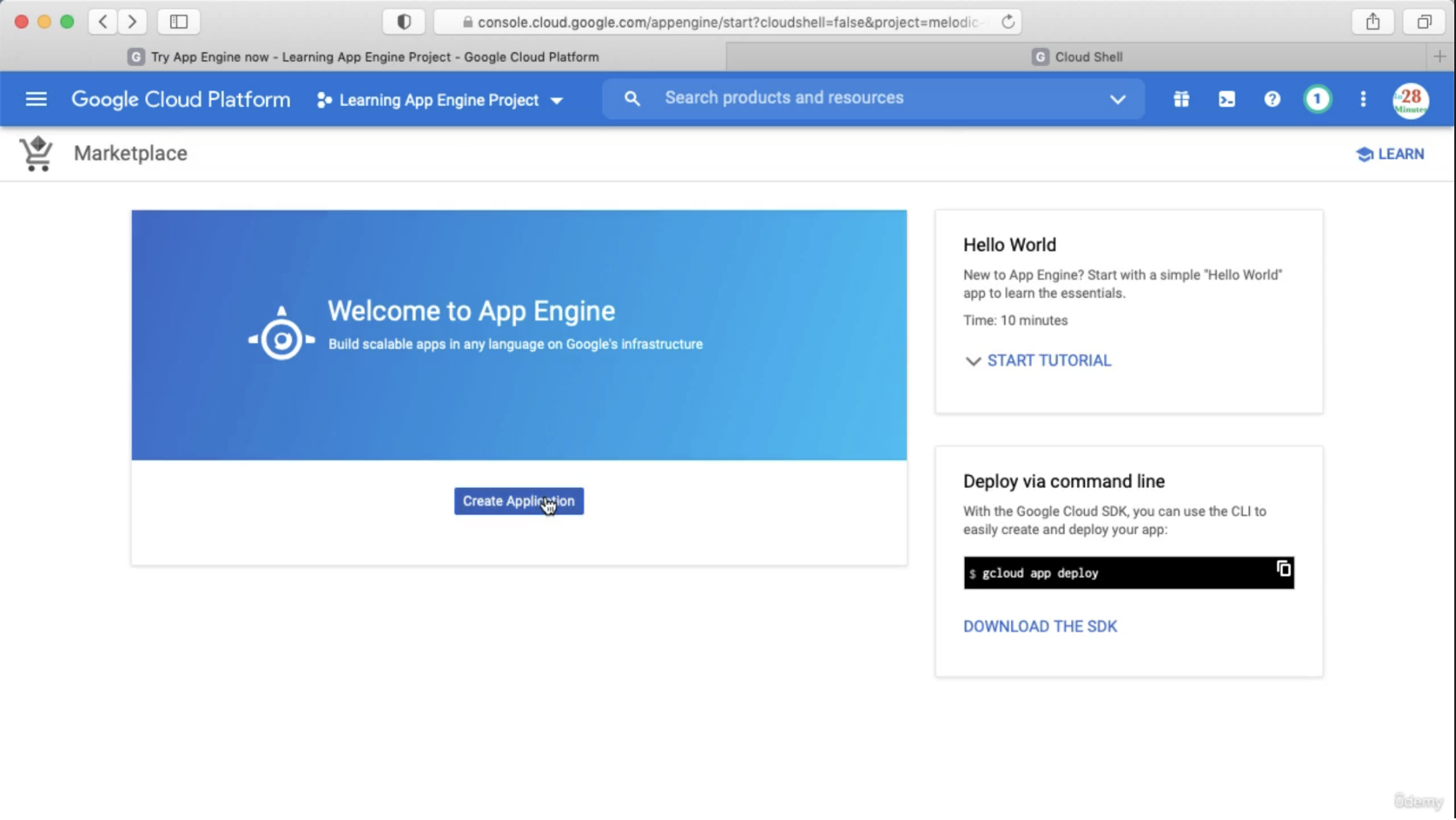This screenshot has width=1456, height=820.
Task: Toggle the Safari sidebar button
Action: (179, 21)
